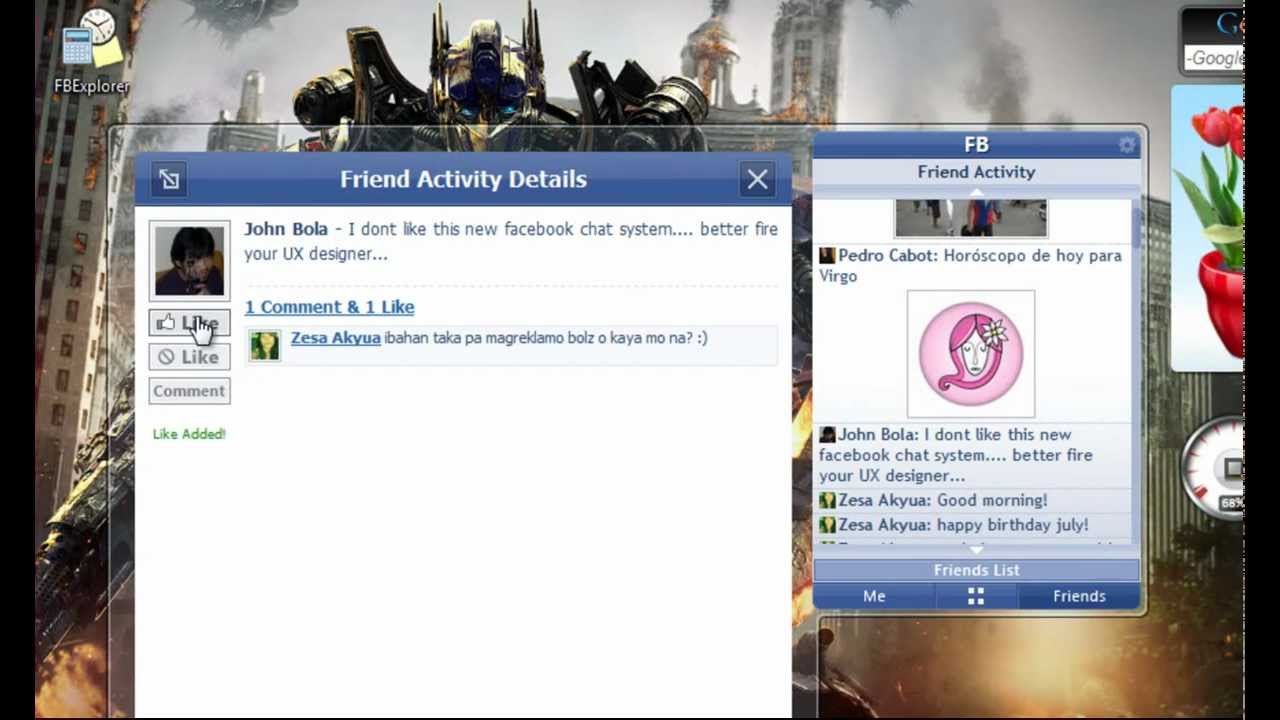Click the Comment button

[189, 391]
